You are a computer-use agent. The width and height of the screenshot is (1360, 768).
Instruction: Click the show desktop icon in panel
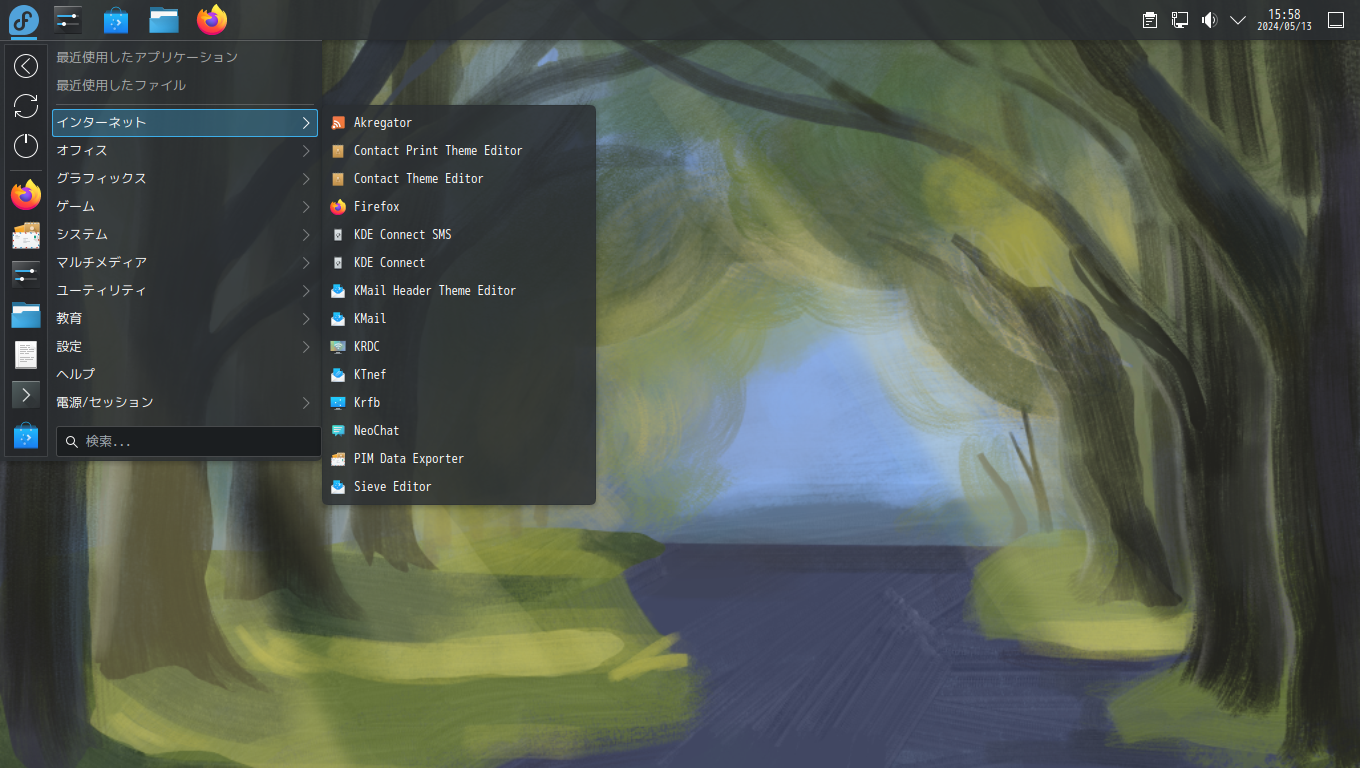(1335, 20)
